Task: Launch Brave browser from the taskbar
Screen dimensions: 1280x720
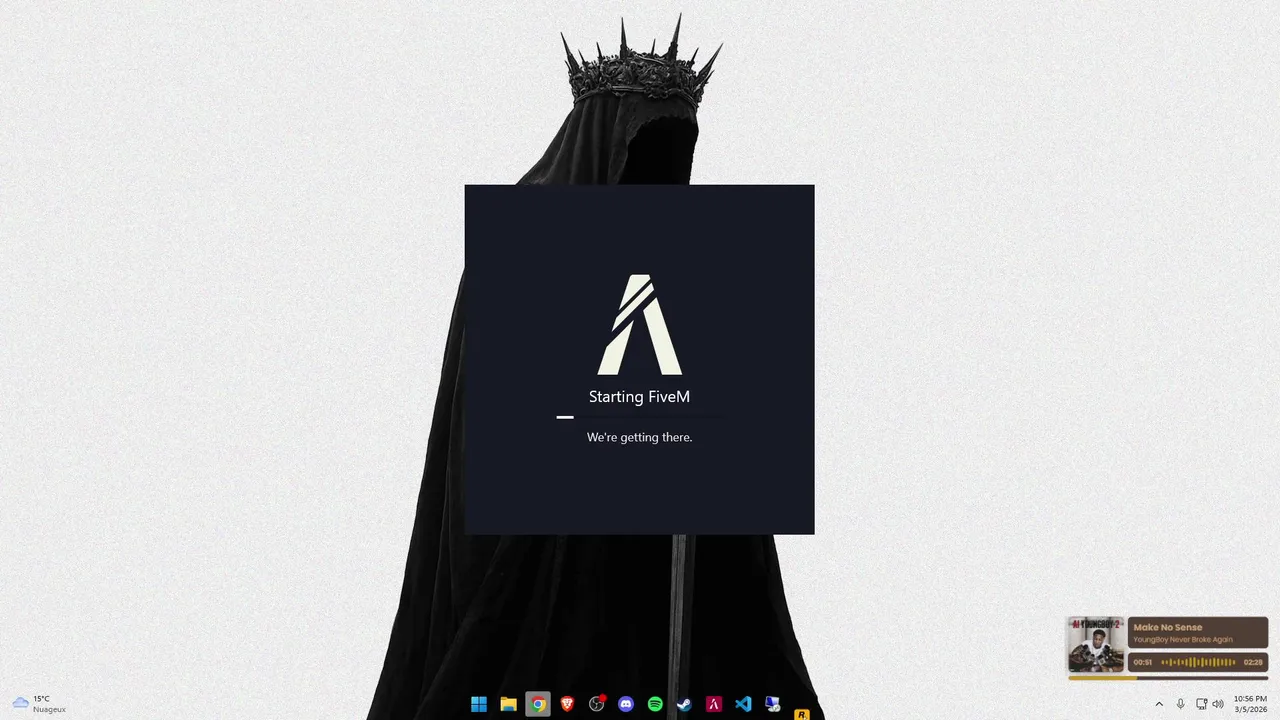Action: click(x=567, y=704)
